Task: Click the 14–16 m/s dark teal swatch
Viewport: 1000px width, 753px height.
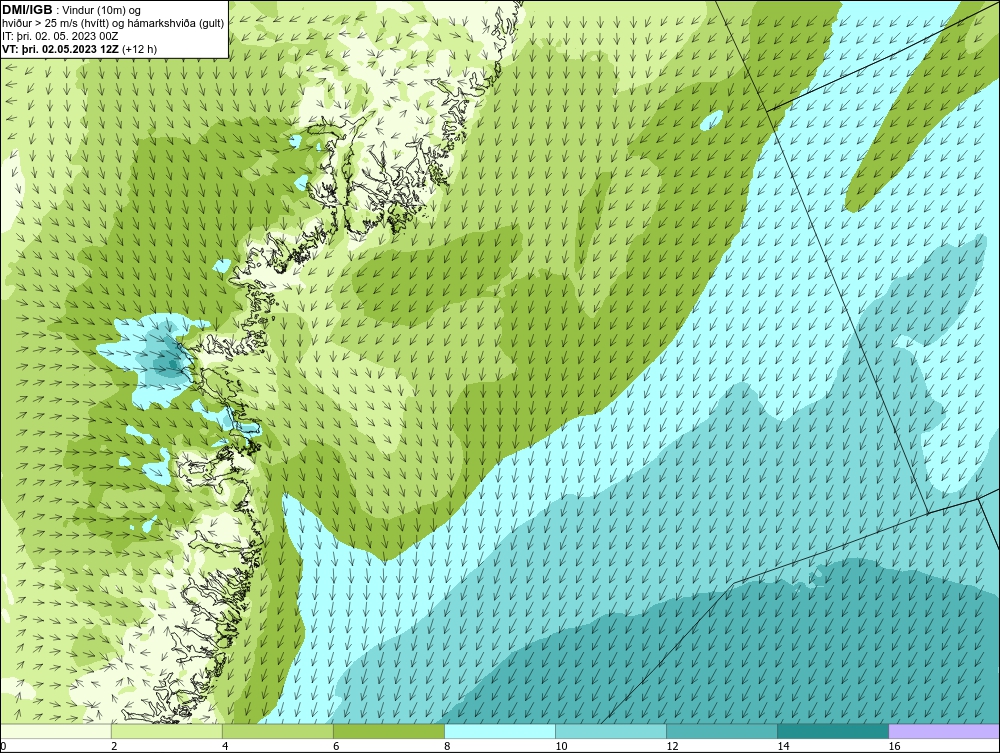Action: 832,731
